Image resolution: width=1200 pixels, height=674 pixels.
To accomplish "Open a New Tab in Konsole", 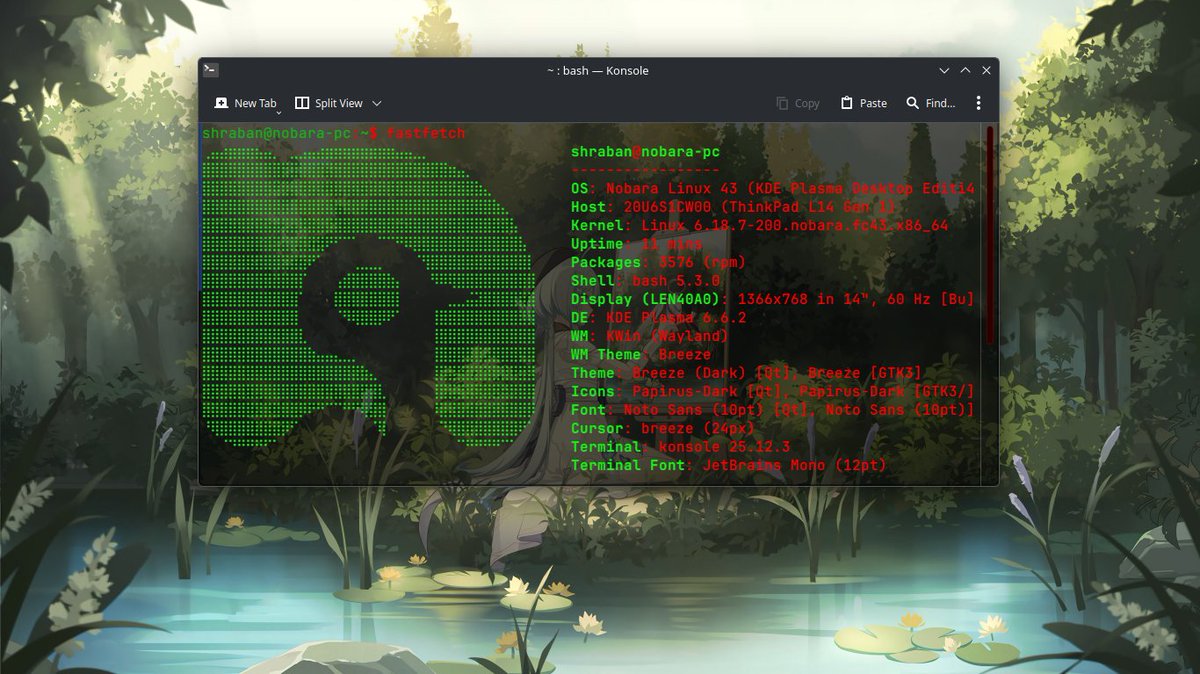I will pyautogui.click(x=245, y=103).
